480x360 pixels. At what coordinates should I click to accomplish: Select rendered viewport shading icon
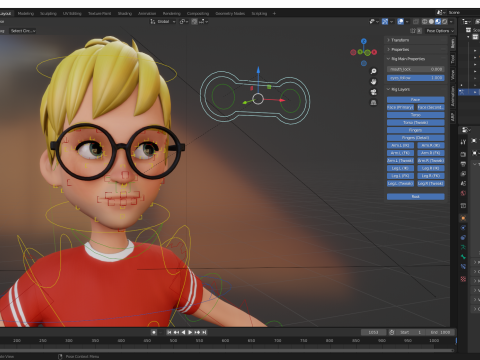tap(444, 21)
